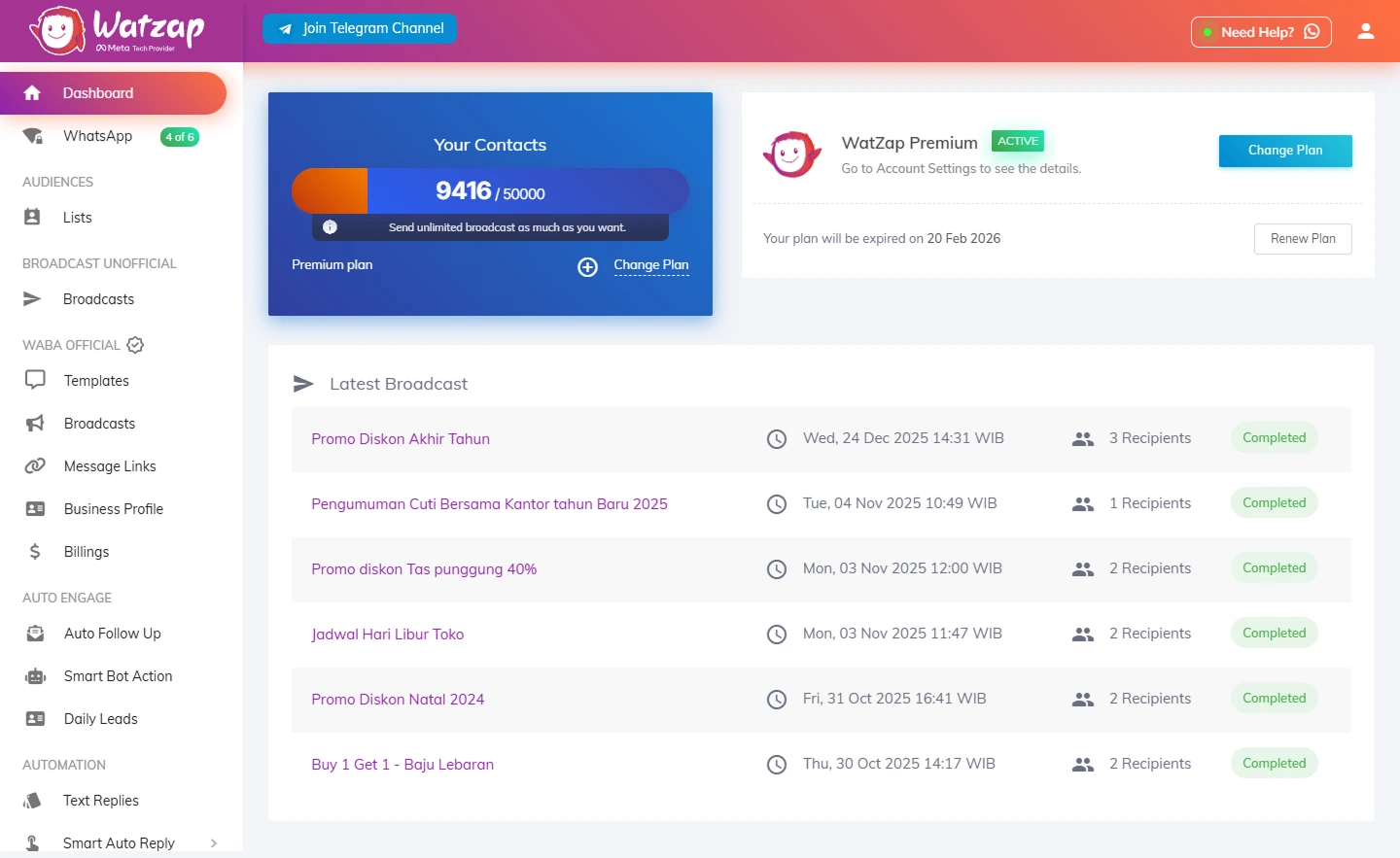
Task: Click the WABA Official verified badge icon
Action: pos(135,345)
